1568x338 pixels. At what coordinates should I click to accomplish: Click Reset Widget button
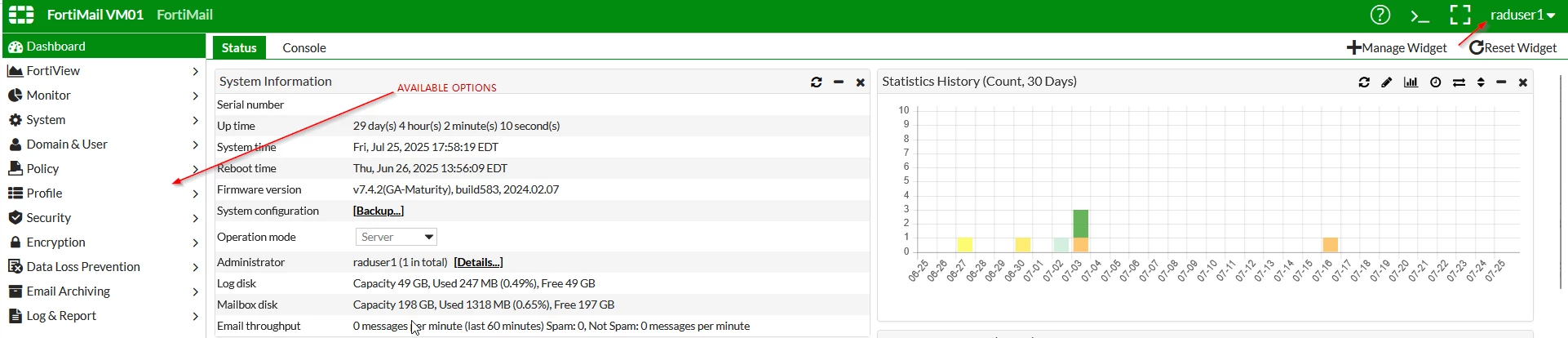(x=1513, y=47)
